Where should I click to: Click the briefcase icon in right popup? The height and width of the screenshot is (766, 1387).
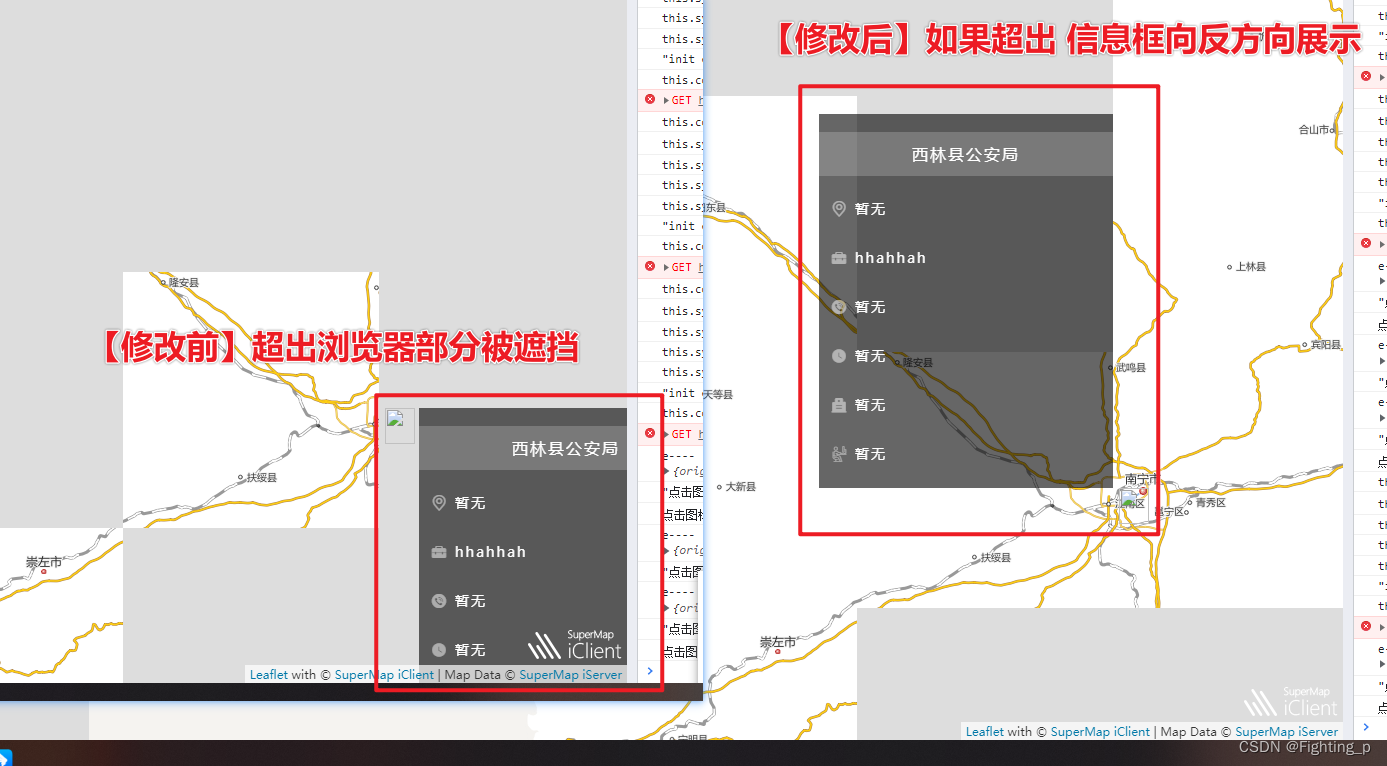pos(839,258)
